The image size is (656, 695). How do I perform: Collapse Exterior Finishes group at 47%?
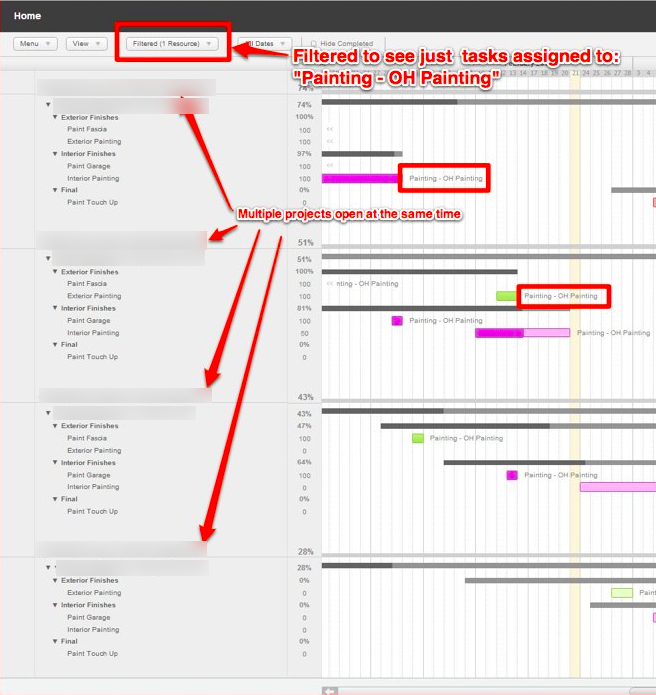click(55, 426)
